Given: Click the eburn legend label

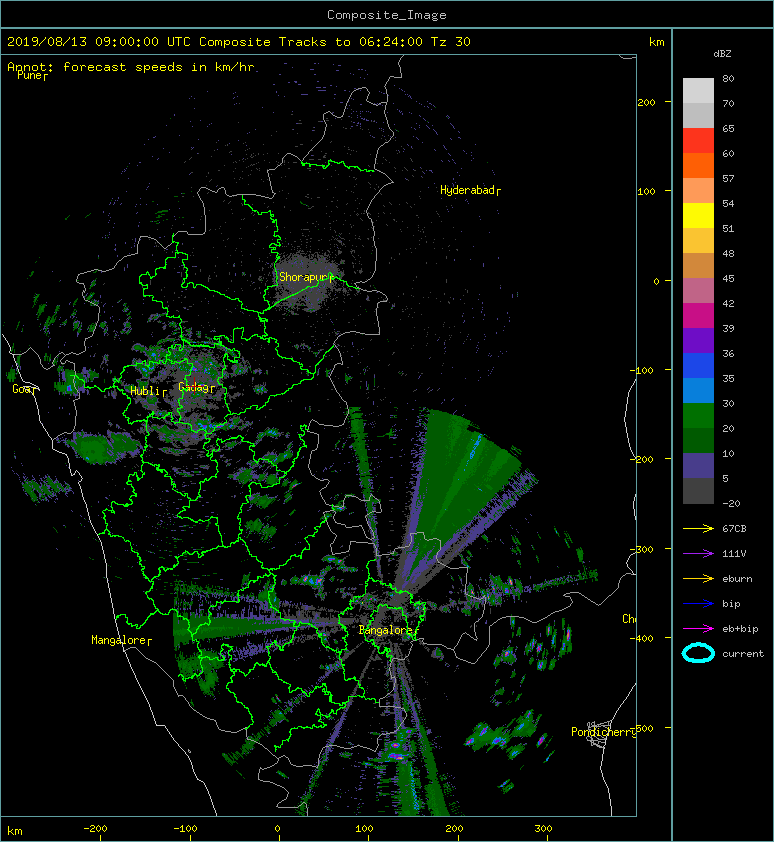Looking at the screenshot, I should 737,578.
